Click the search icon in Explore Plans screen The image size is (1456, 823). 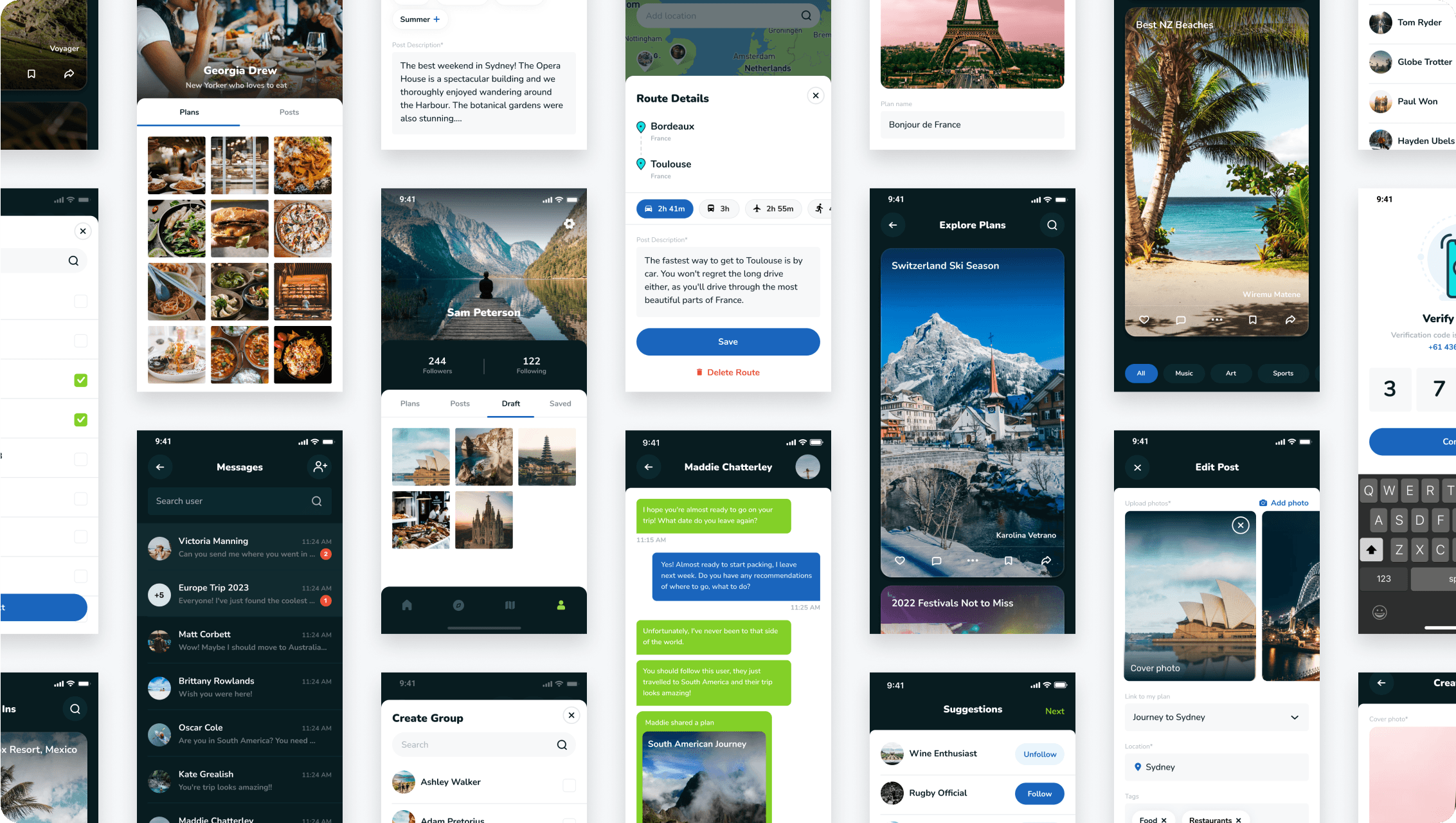point(1052,225)
